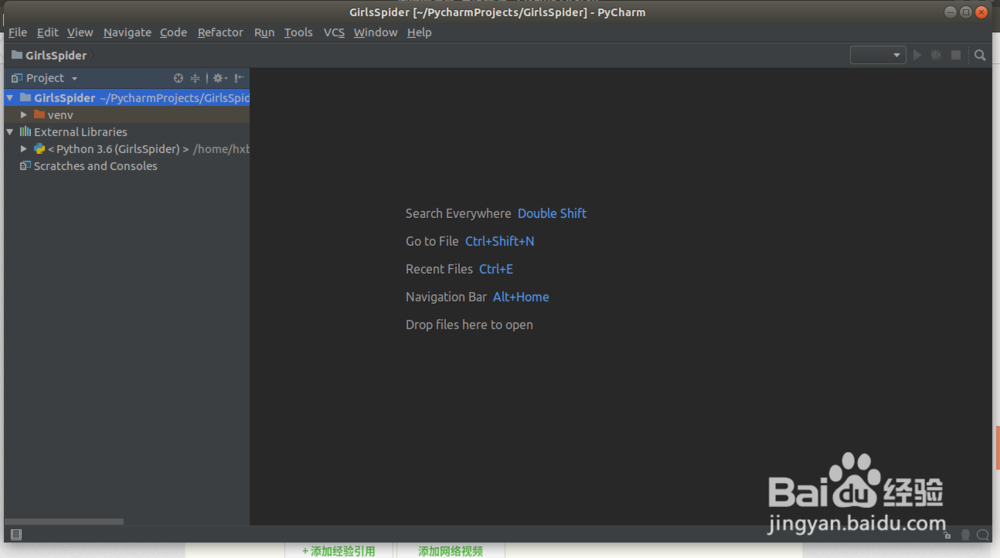Image resolution: width=1000 pixels, height=558 pixels.
Task: Click Scroll from Source target icon
Action: [x=178, y=78]
